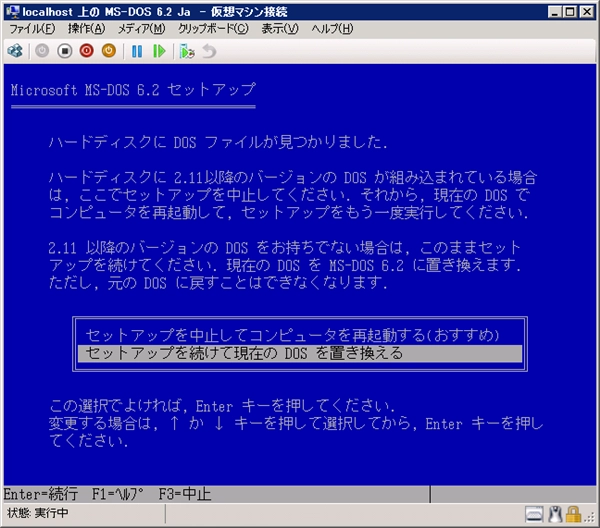Click the 状態: 実行中 status text
Screen dimensions: 600x528
click(x=38, y=513)
